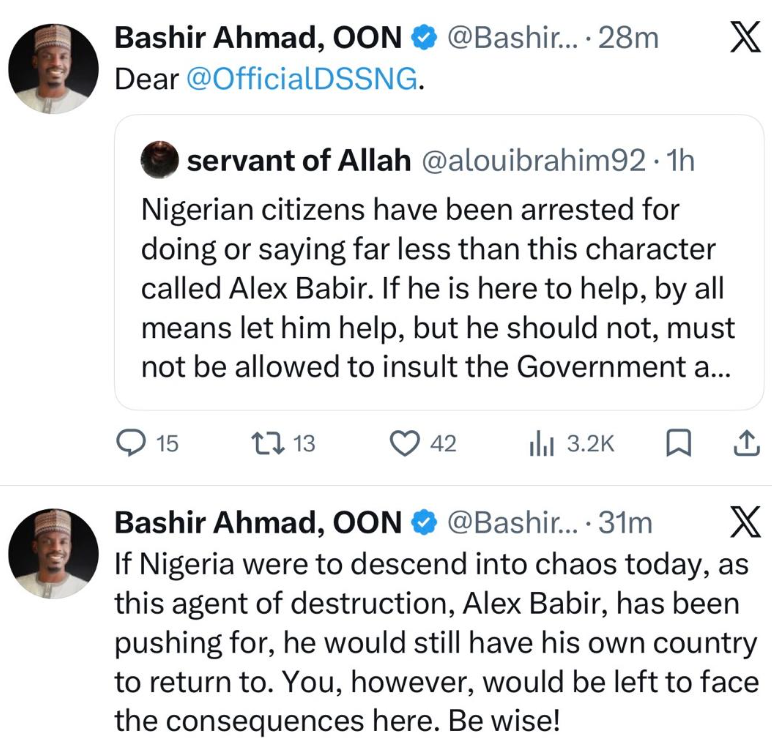772x738 pixels.
Task: Open quoted tweet about Alex Babir
Action: pos(438,290)
